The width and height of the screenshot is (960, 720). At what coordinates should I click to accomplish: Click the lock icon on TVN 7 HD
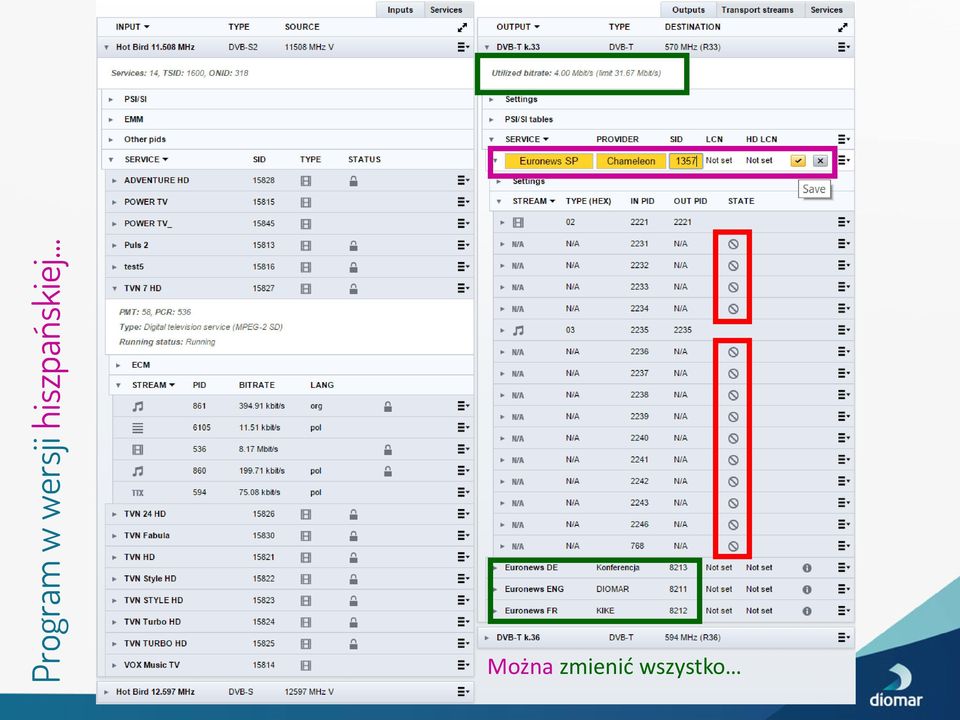(353, 289)
